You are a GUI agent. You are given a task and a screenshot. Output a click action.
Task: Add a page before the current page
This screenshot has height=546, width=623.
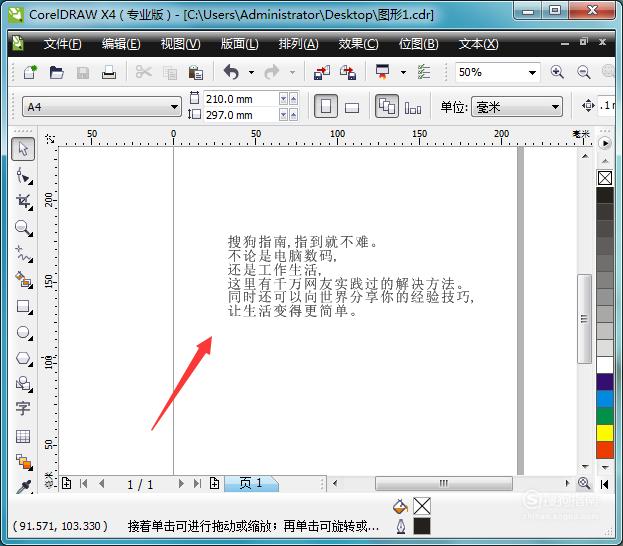click(x=66, y=484)
